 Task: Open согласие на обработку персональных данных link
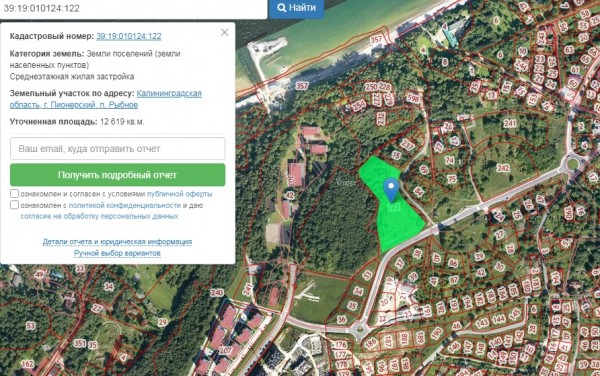[99, 216]
